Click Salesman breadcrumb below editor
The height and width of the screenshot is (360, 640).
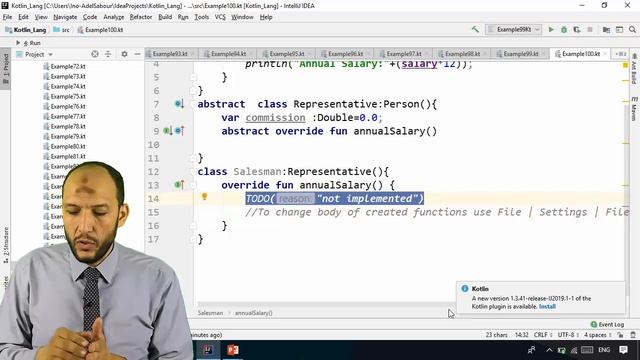click(210, 313)
